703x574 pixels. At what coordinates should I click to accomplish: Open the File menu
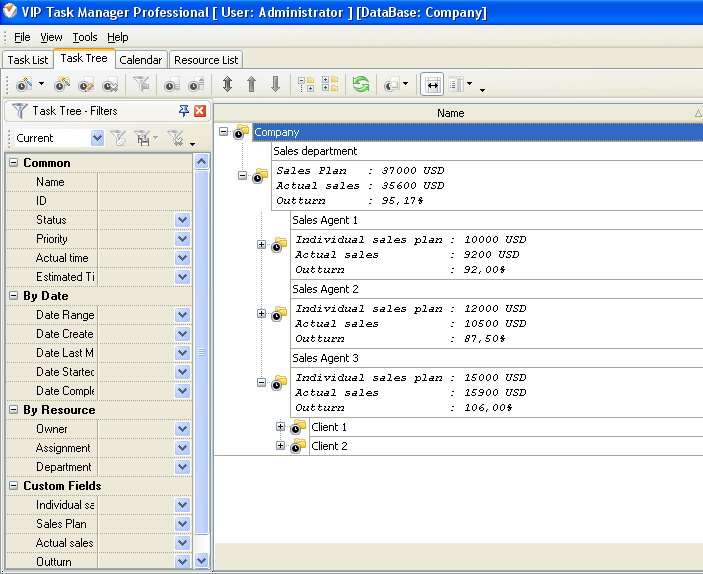coord(22,37)
